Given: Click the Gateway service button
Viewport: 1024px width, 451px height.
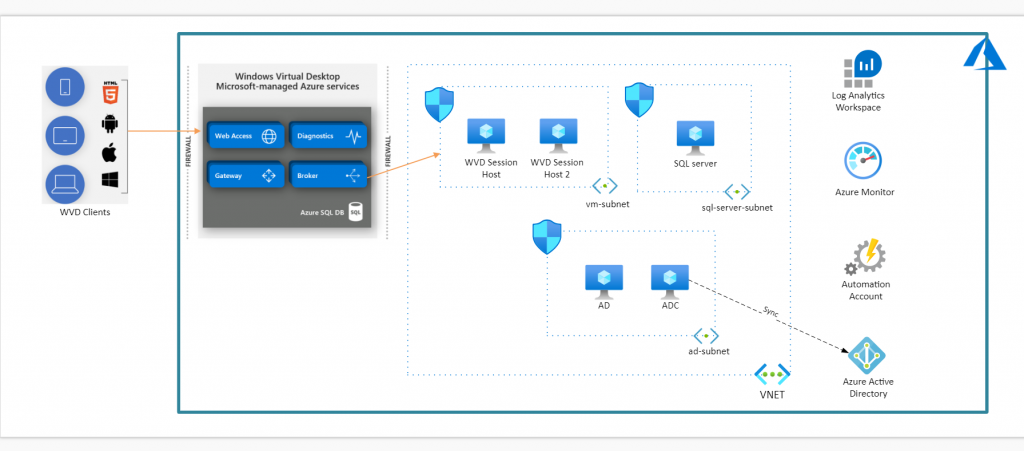Looking at the screenshot, I should coord(244,175).
